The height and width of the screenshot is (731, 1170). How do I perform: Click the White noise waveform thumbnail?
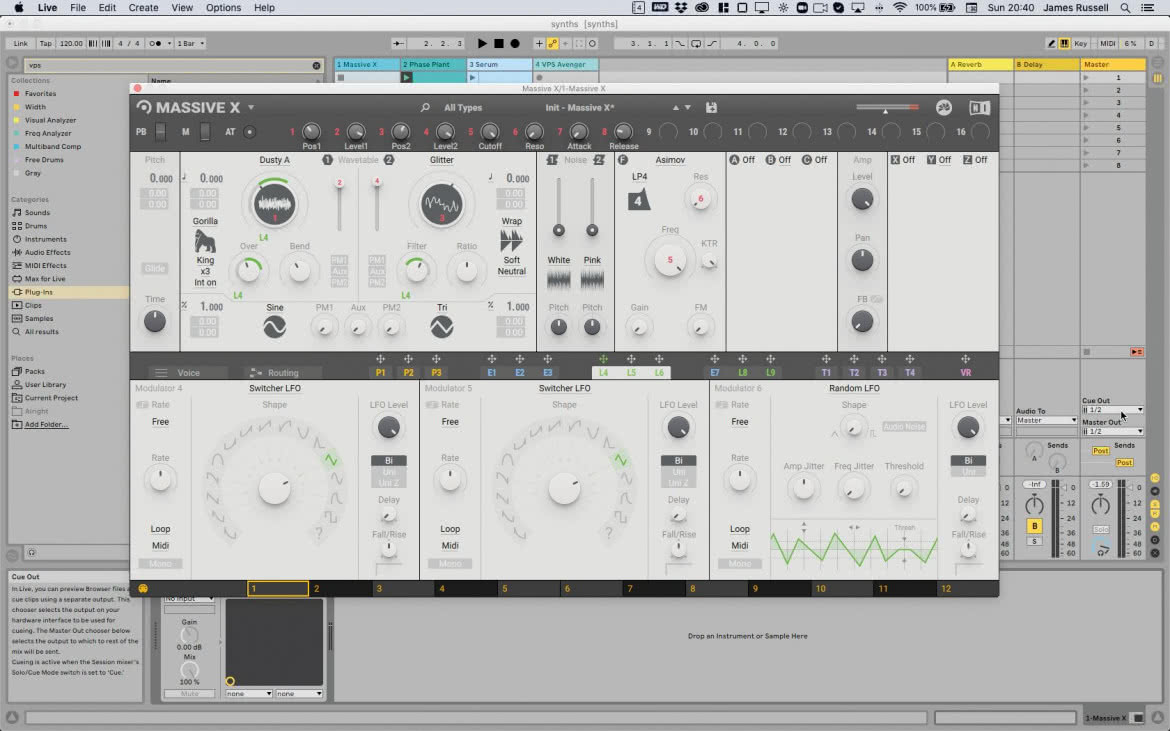coord(559,280)
